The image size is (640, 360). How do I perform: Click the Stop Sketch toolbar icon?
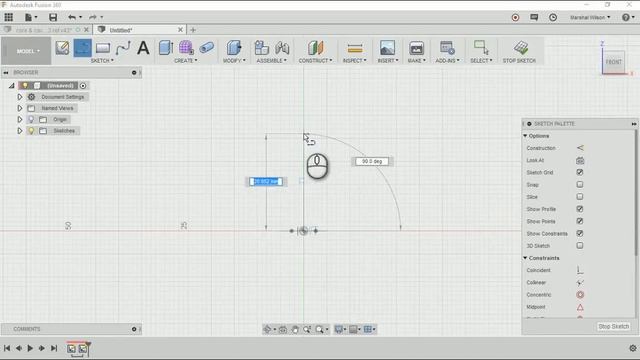[521, 47]
